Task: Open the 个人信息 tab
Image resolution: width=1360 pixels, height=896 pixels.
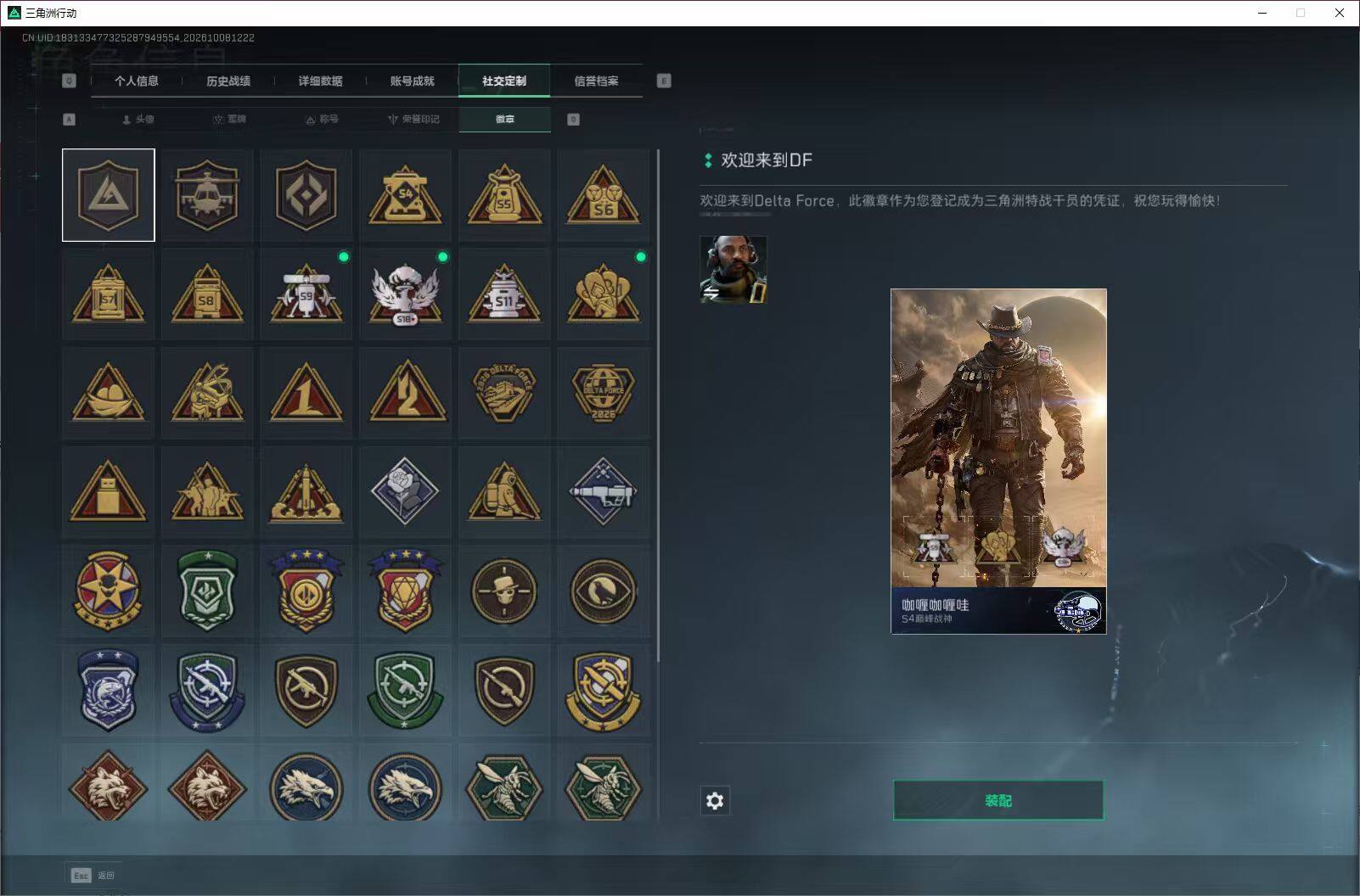Action: (x=137, y=81)
